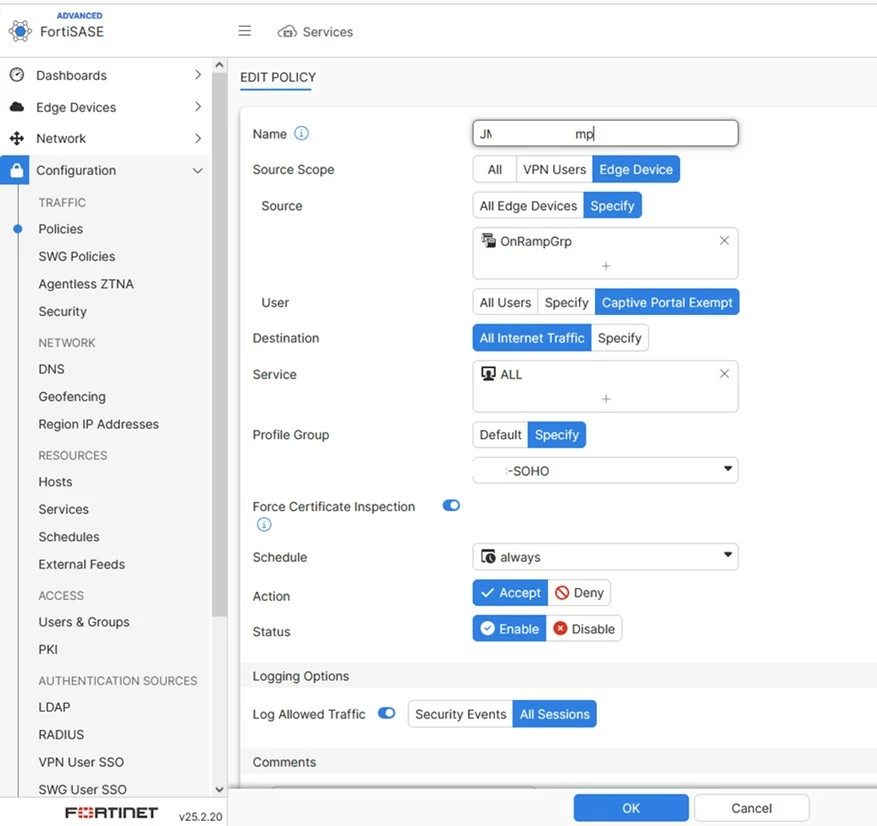Open LDAP authentication source
The width and height of the screenshot is (877, 826).
pos(54,707)
